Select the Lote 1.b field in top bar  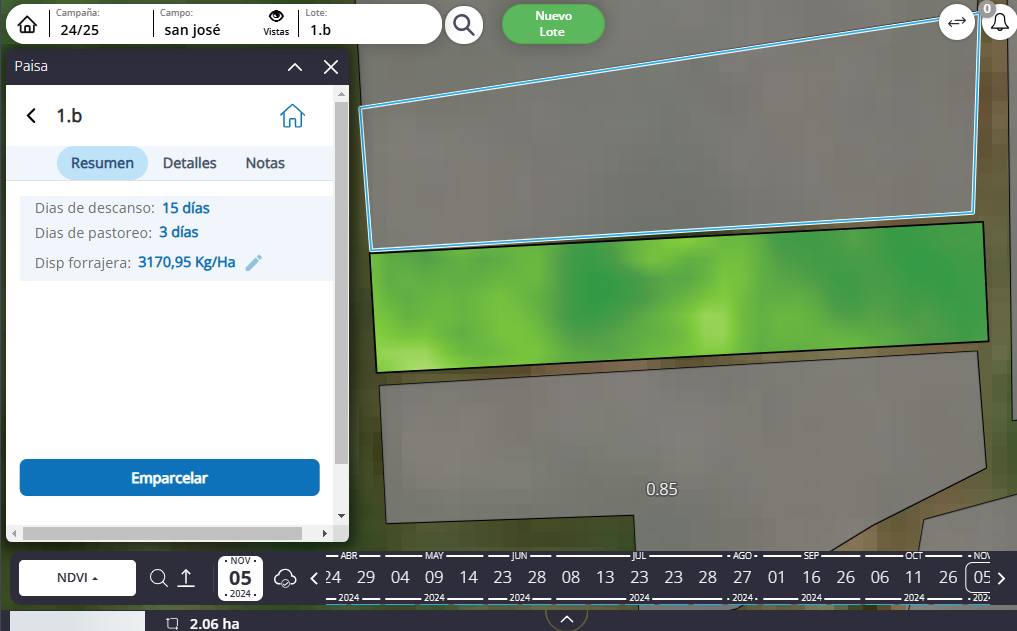pos(368,24)
